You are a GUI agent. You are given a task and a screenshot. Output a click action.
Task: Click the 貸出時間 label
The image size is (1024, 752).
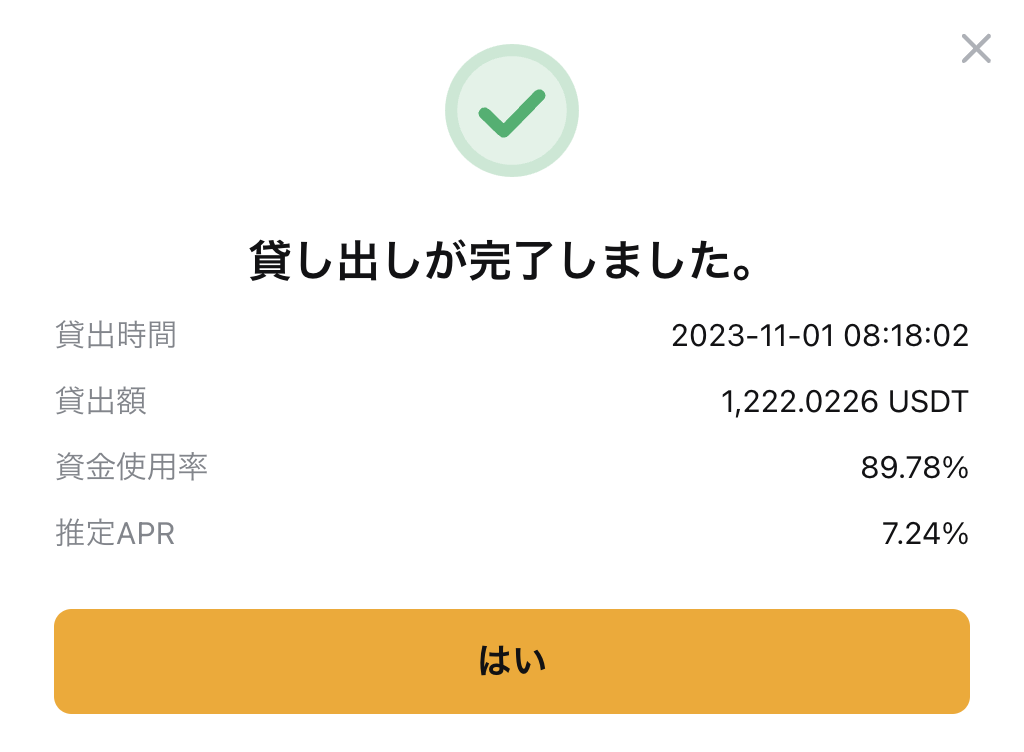[x=116, y=335]
